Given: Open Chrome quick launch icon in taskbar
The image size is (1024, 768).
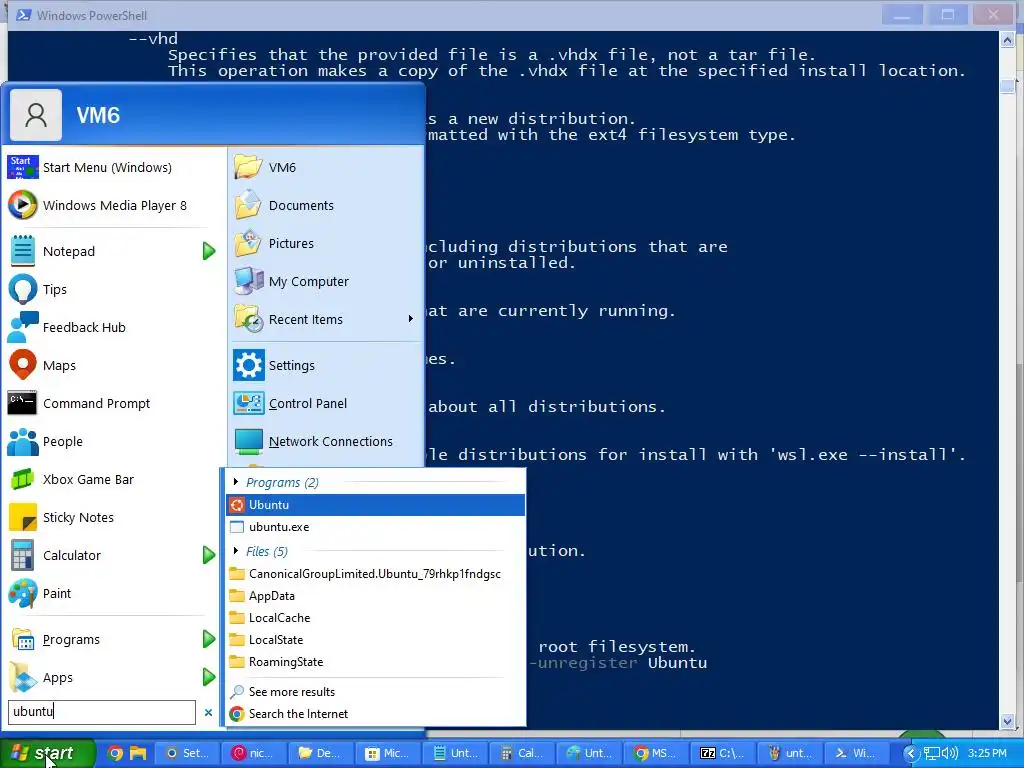Looking at the screenshot, I should pos(115,754).
